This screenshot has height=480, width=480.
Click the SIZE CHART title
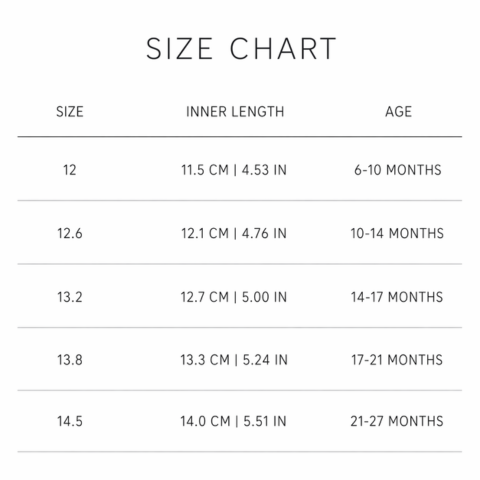[241, 49]
